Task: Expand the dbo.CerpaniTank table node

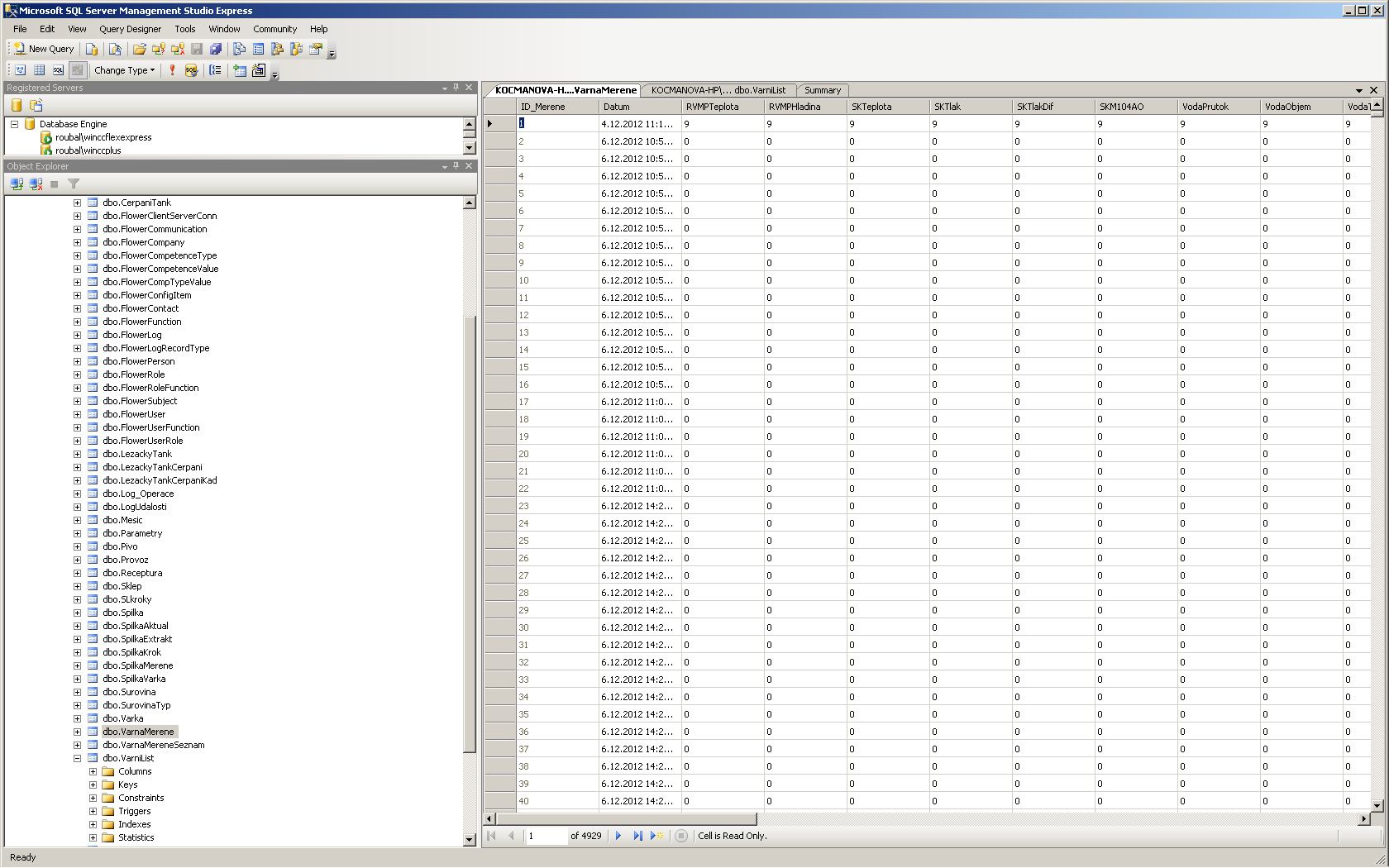Action: click(x=77, y=203)
